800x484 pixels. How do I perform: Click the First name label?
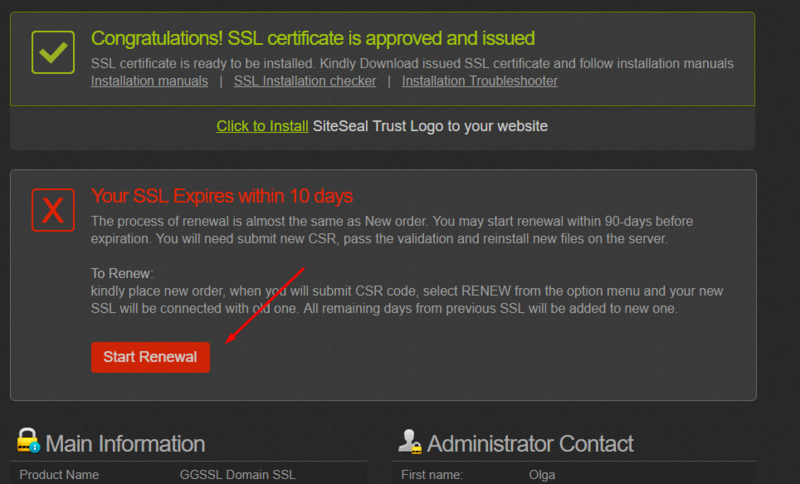(432, 475)
